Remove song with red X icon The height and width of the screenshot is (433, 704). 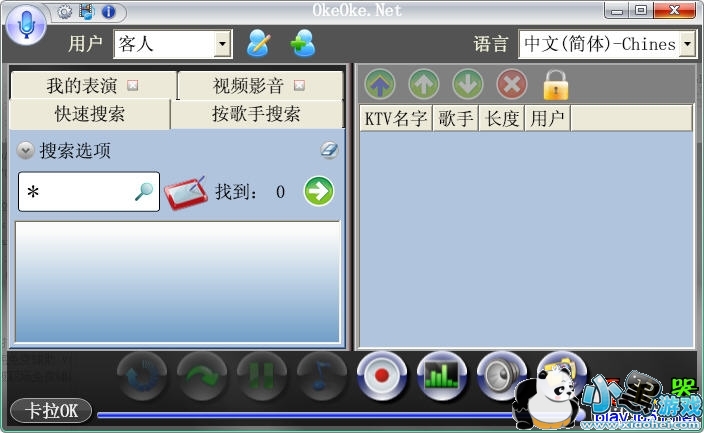[512, 84]
